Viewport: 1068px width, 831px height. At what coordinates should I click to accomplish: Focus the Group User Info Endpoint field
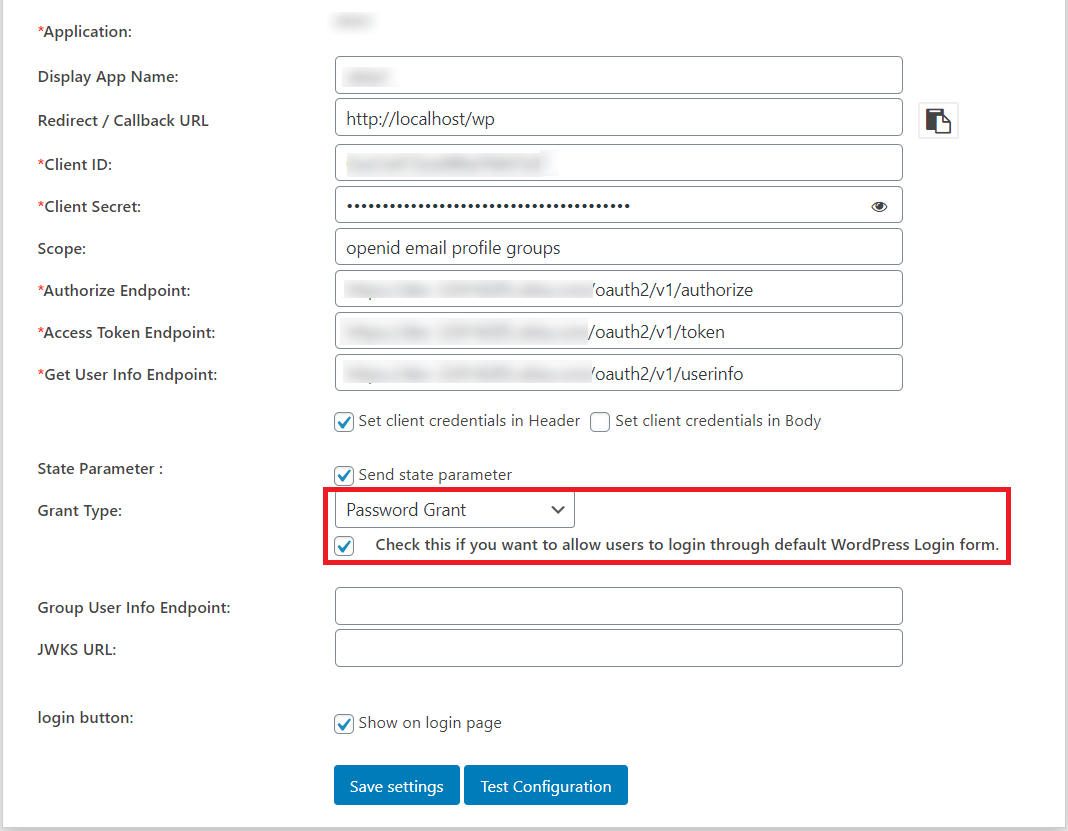[618, 606]
